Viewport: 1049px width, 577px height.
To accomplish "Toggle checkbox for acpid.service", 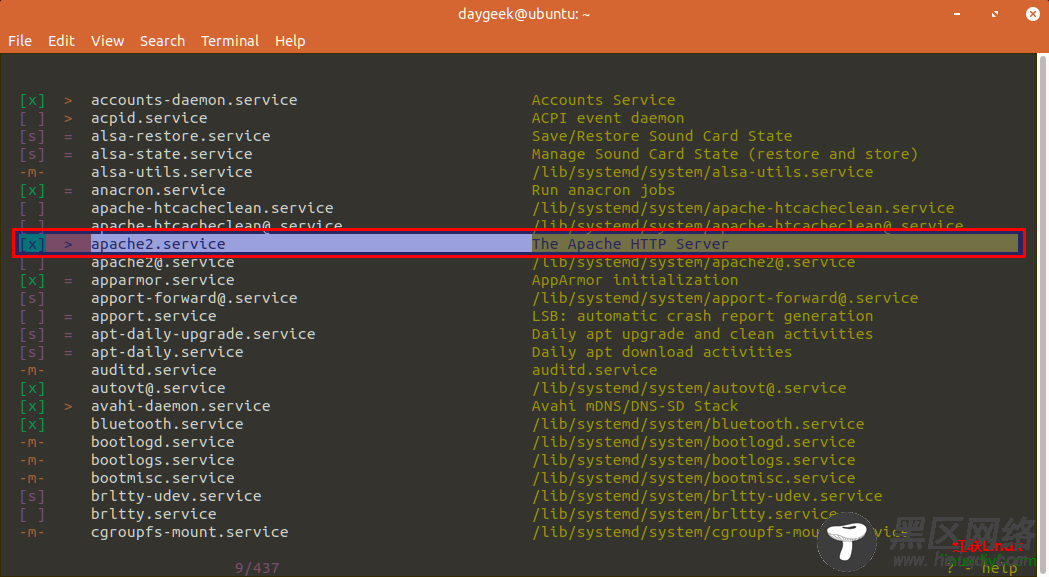I will [x=32, y=118].
